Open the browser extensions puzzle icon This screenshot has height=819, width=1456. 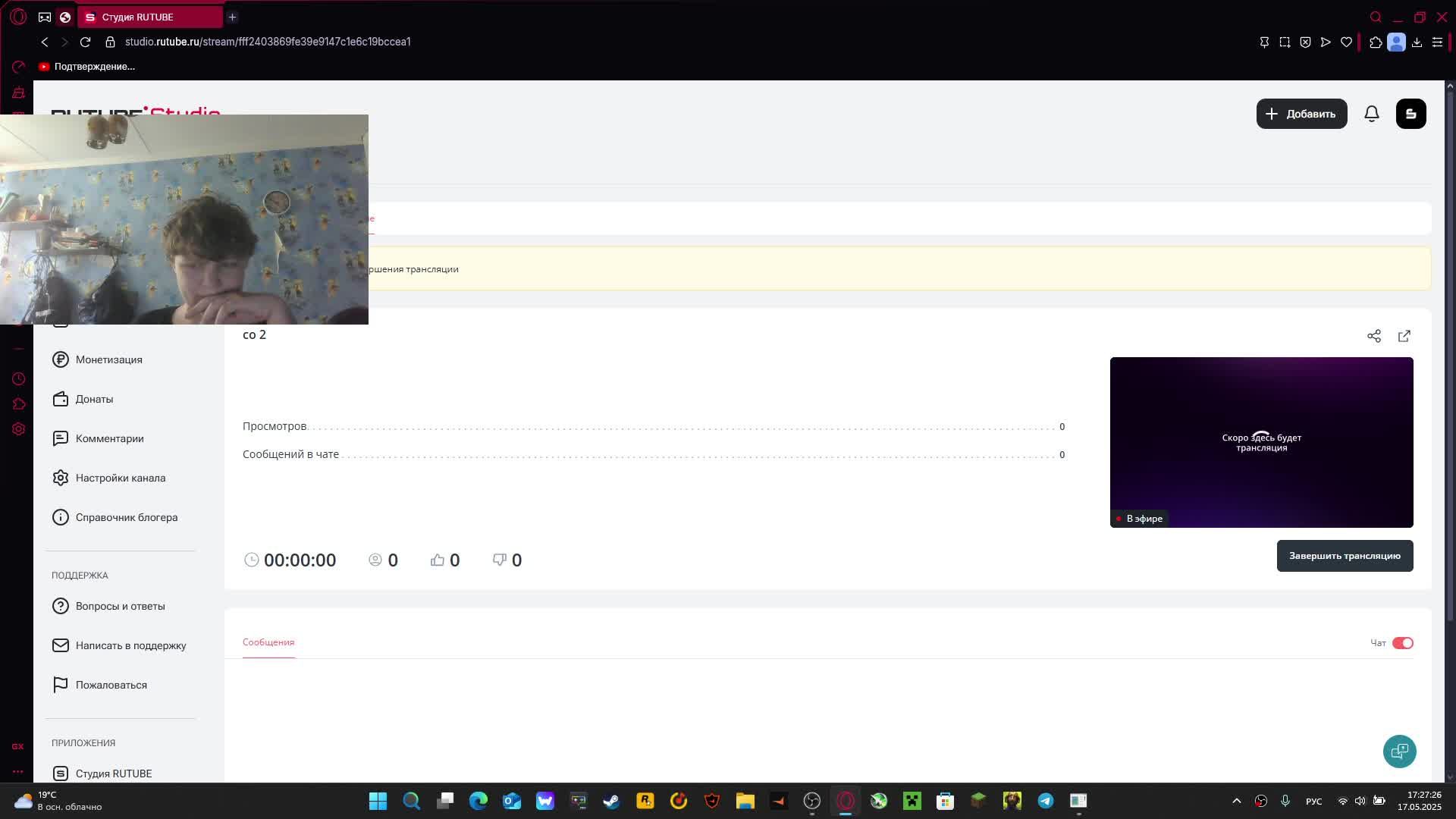tap(1376, 42)
